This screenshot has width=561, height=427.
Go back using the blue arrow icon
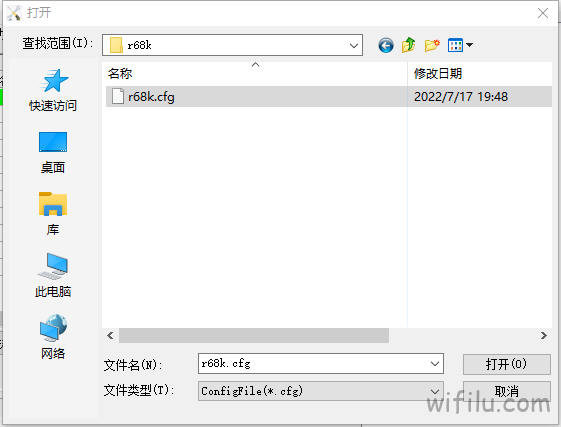(386, 45)
